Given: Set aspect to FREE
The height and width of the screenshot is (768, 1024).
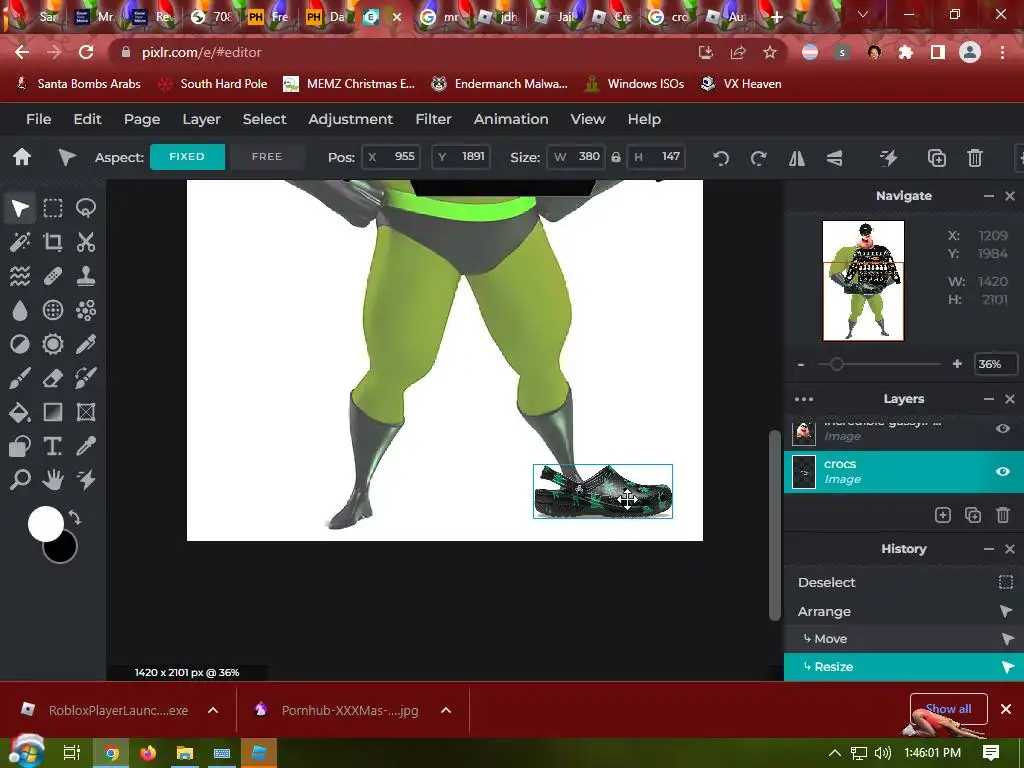Looking at the screenshot, I should [x=267, y=157].
